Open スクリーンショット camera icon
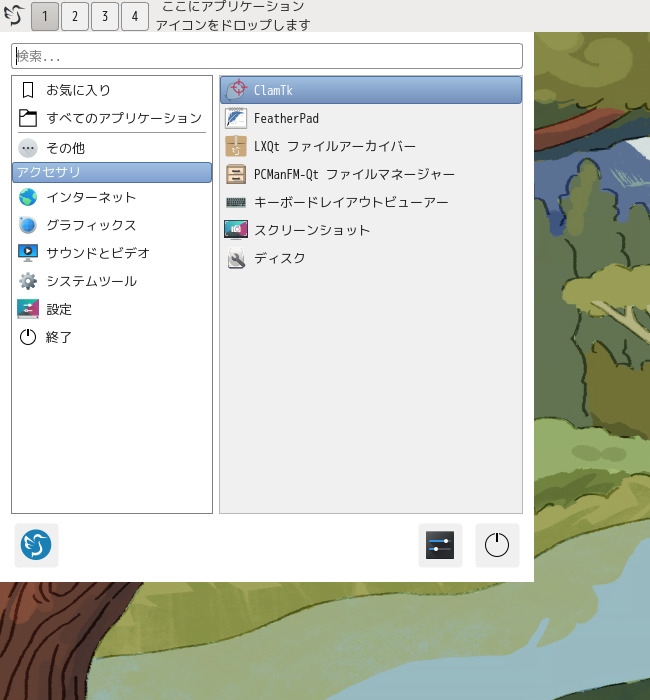Viewport: 650px width, 700px height. click(x=236, y=230)
